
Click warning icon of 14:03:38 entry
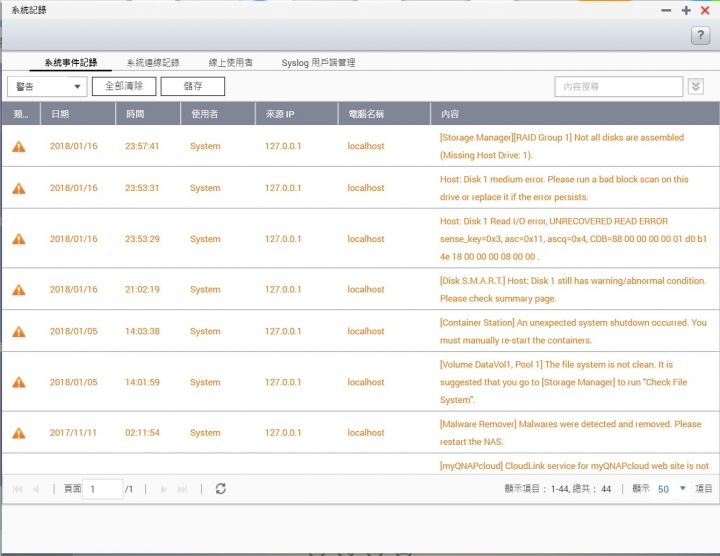18,331
